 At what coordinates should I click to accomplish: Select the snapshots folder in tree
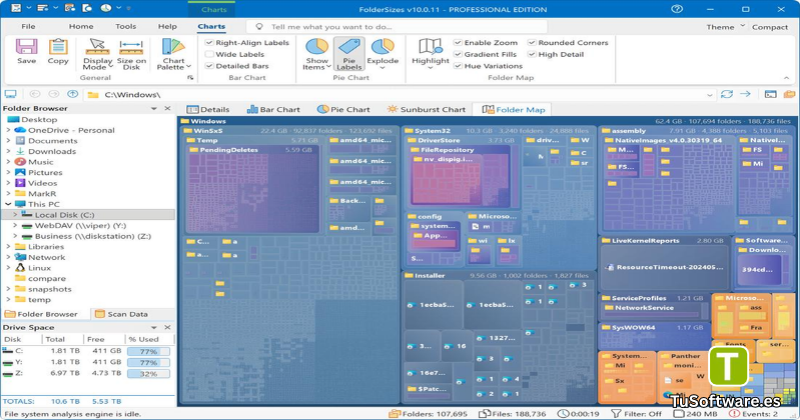(x=49, y=289)
